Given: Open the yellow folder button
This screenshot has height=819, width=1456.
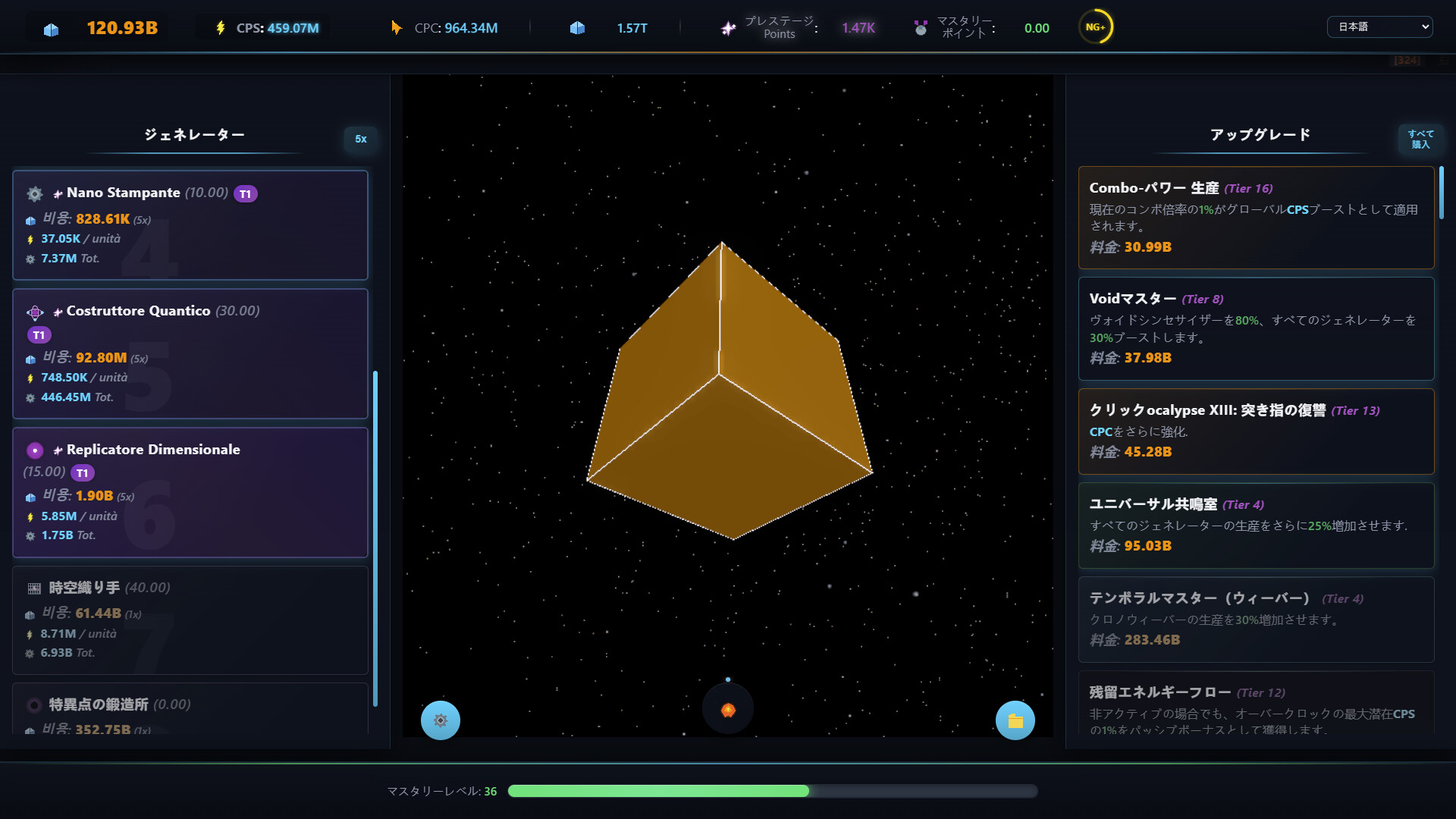Looking at the screenshot, I should pyautogui.click(x=1015, y=720).
